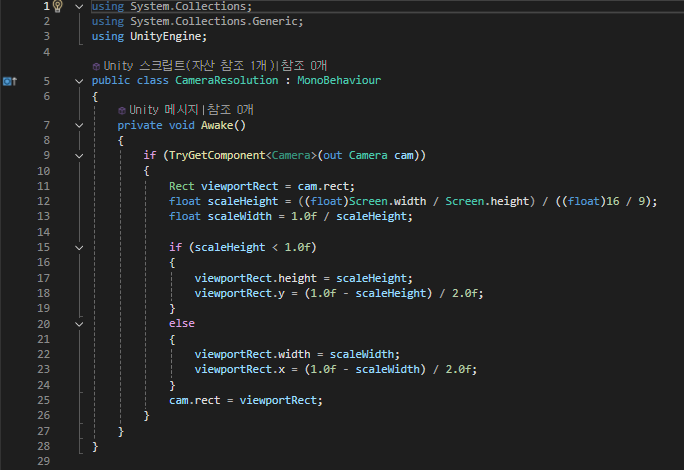This screenshot has width=684, height=470.
Task: Collapse the Awake method on line 7
Action: coord(79,126)
